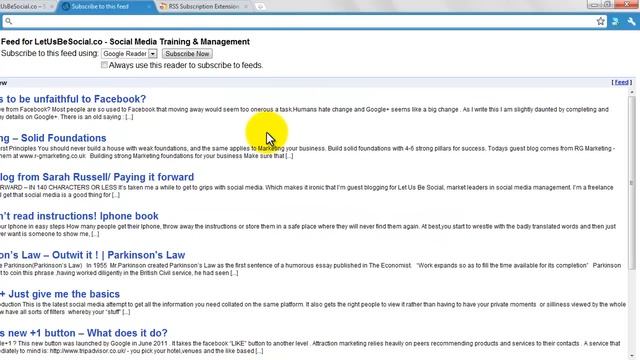Click the search magnifier icon in omnibox

9,21
